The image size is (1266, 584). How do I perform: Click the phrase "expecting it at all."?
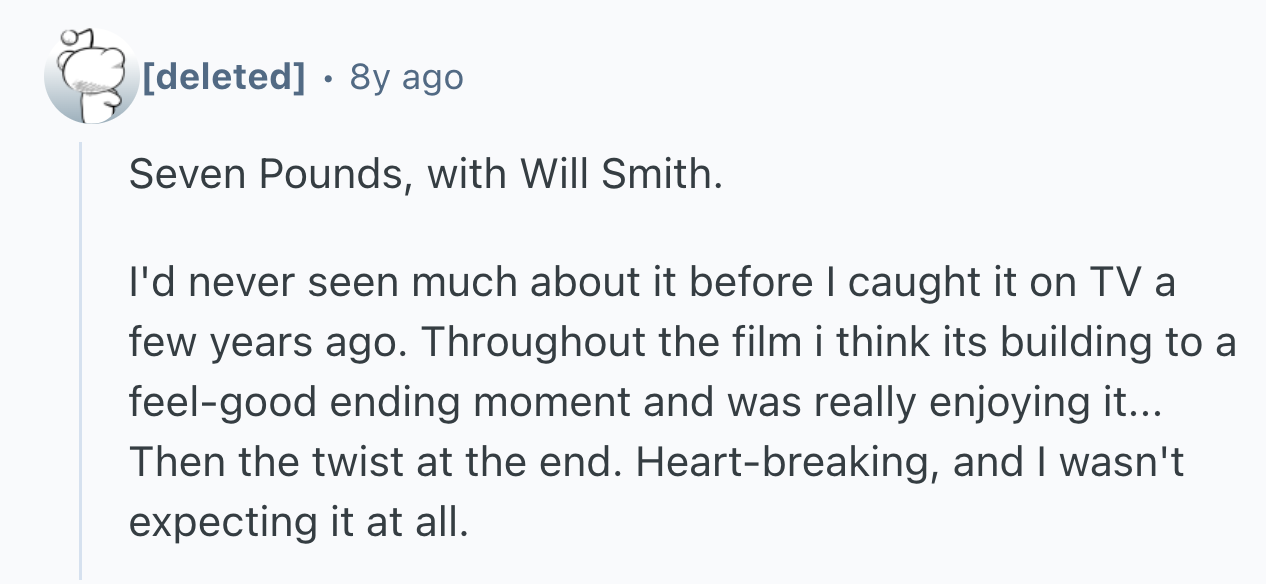pyautogui.click(x=298, y=523)
